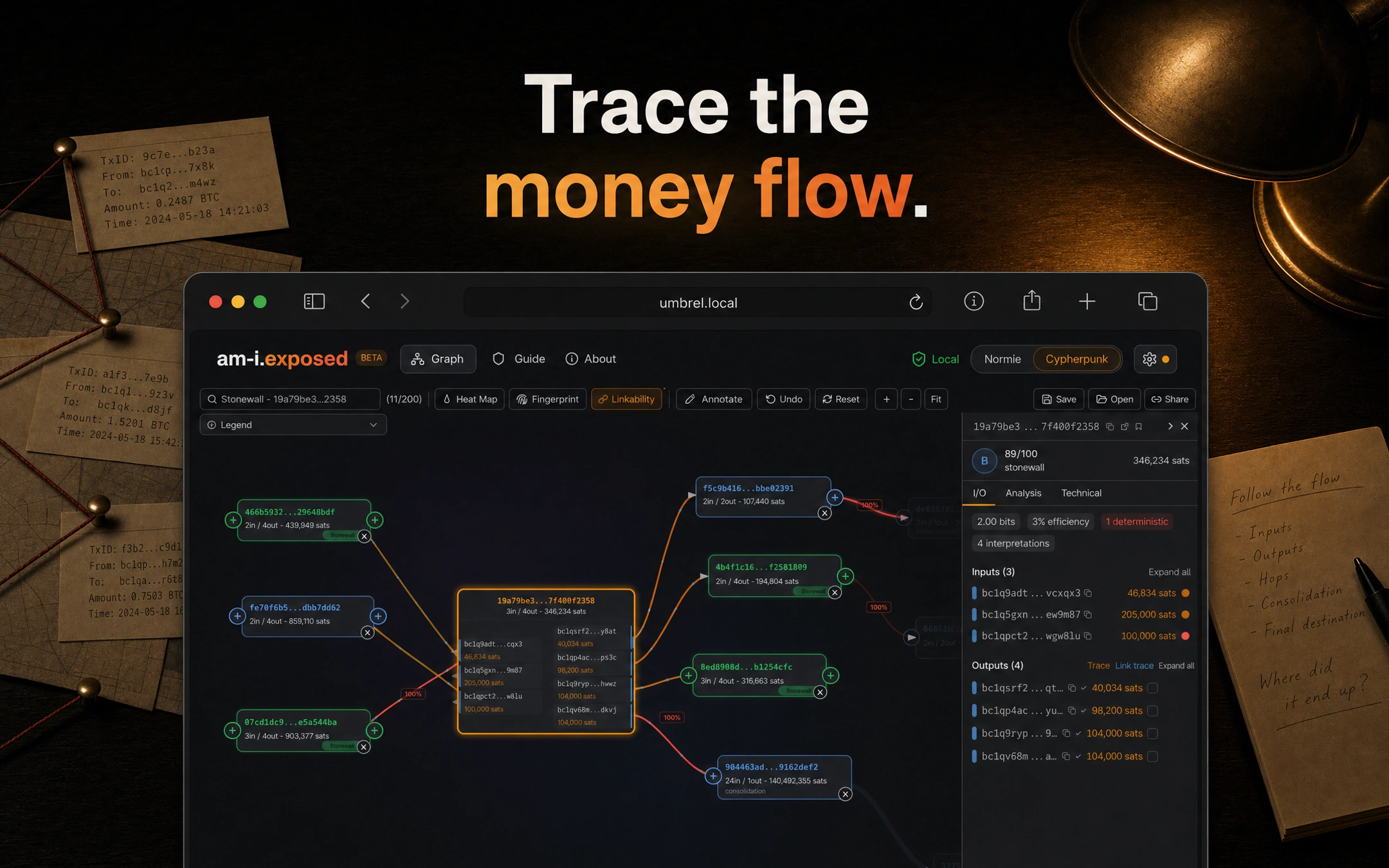Expand the detail panel chevron arrow
Image resolution: width=1389 pixels, height=868 pixels.
(1170, 426)
